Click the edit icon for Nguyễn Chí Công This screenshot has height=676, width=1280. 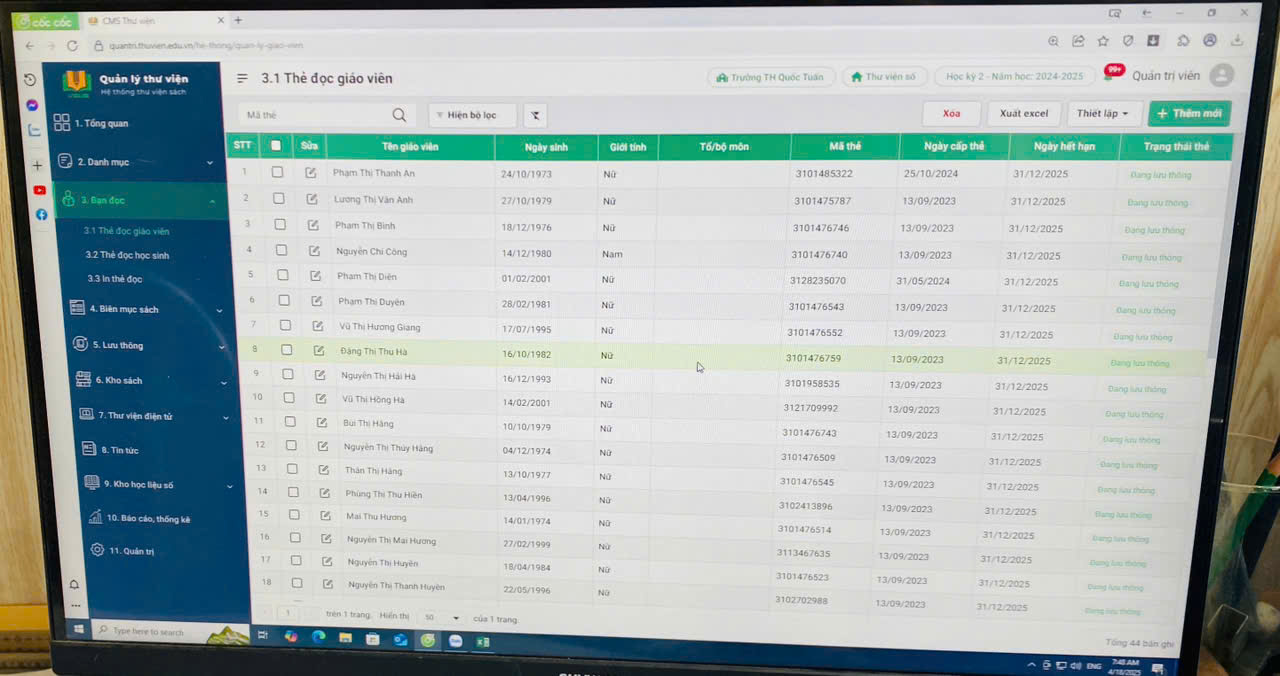point(314,251)
